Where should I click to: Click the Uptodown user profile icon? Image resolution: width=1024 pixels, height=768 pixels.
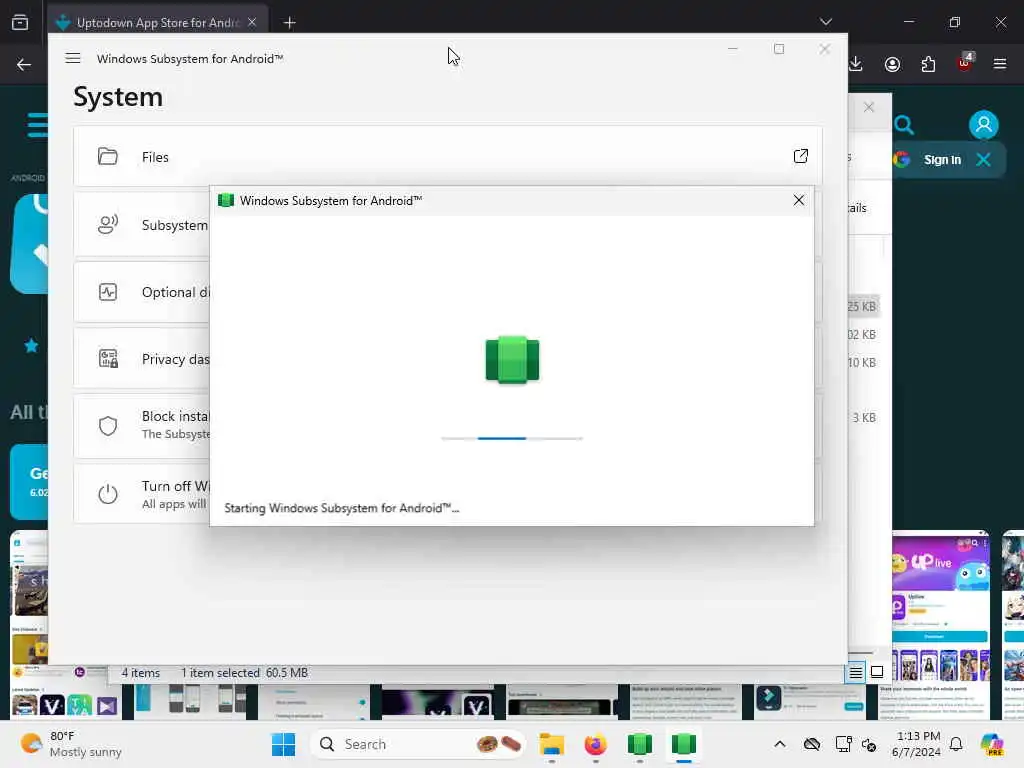(x=984, y=124)
